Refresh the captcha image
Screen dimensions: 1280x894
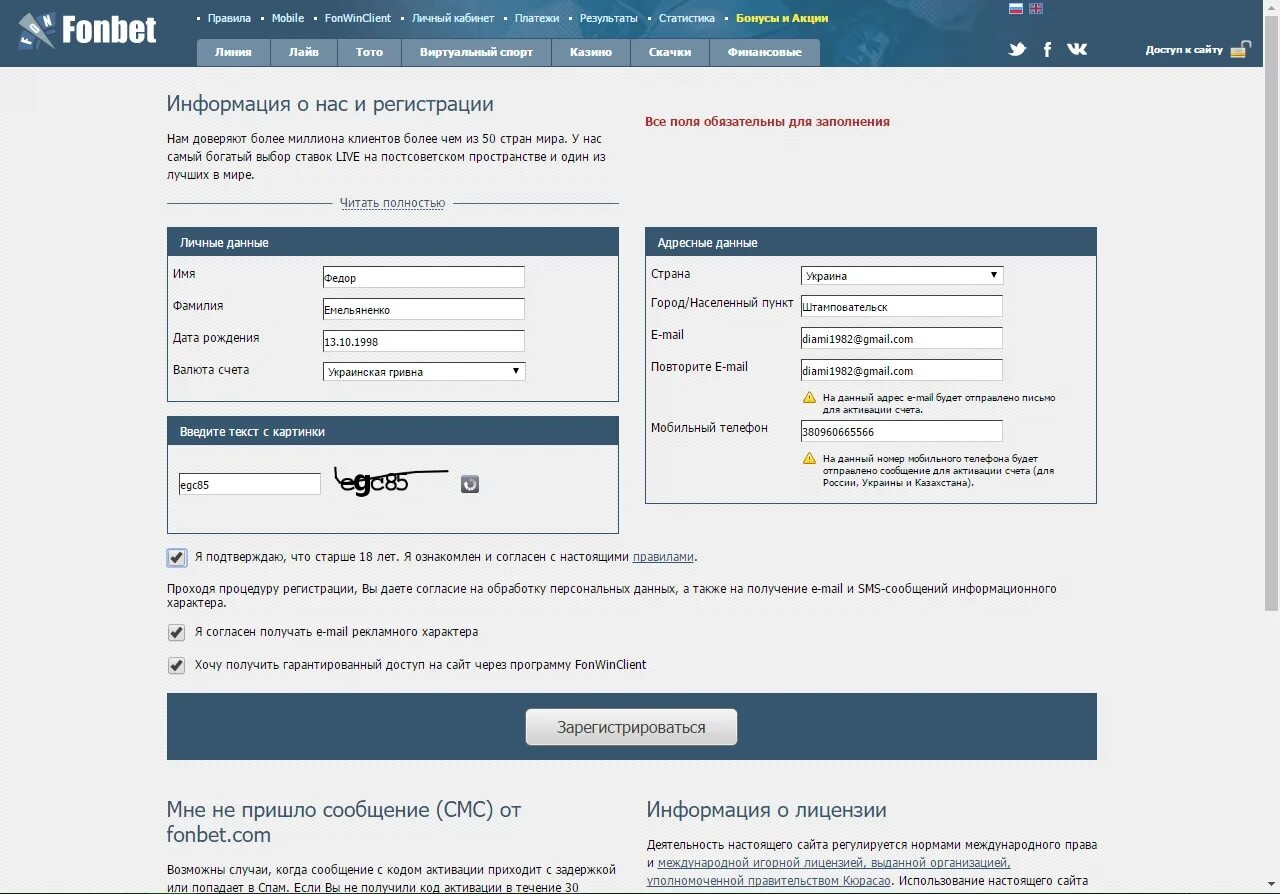(470, 484)
